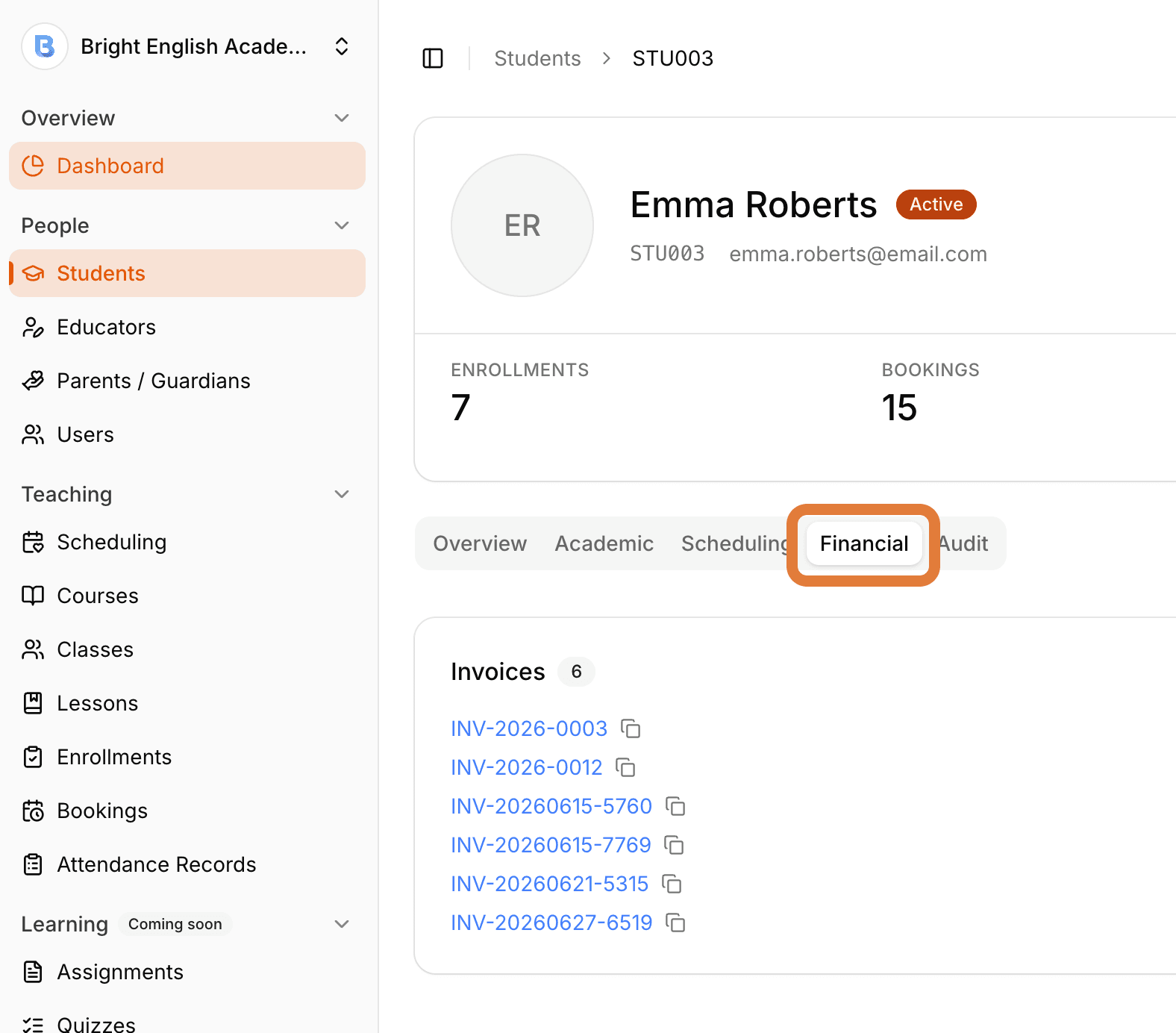Click the Coming soon label
Image resolution: width=1176 pixels, height=1033 pixels.
pos(175,924)
